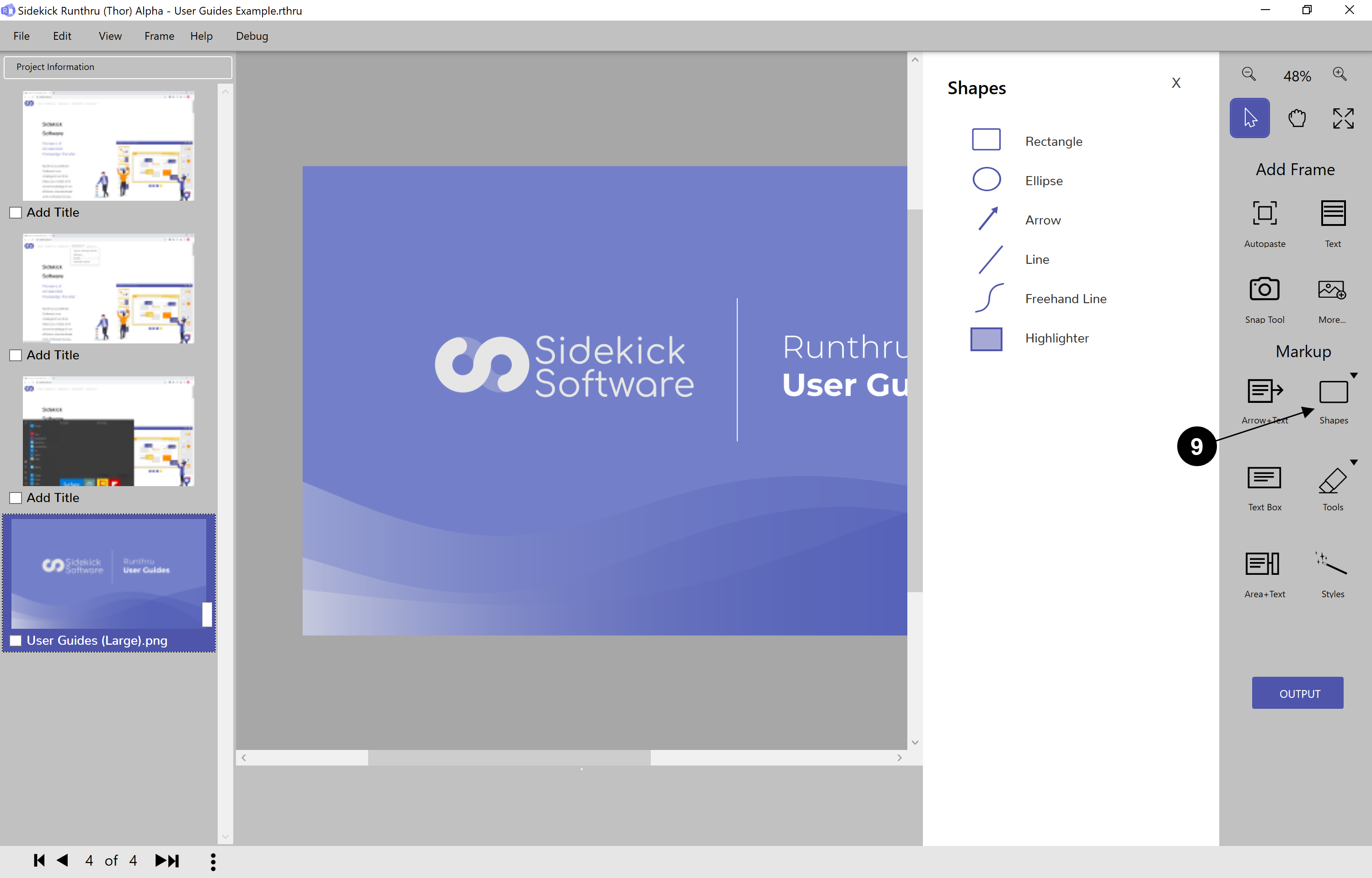This screenshot has height=878, width=1372.
Task: Click the User Guides (Large).png title
Action: [97, 640]
